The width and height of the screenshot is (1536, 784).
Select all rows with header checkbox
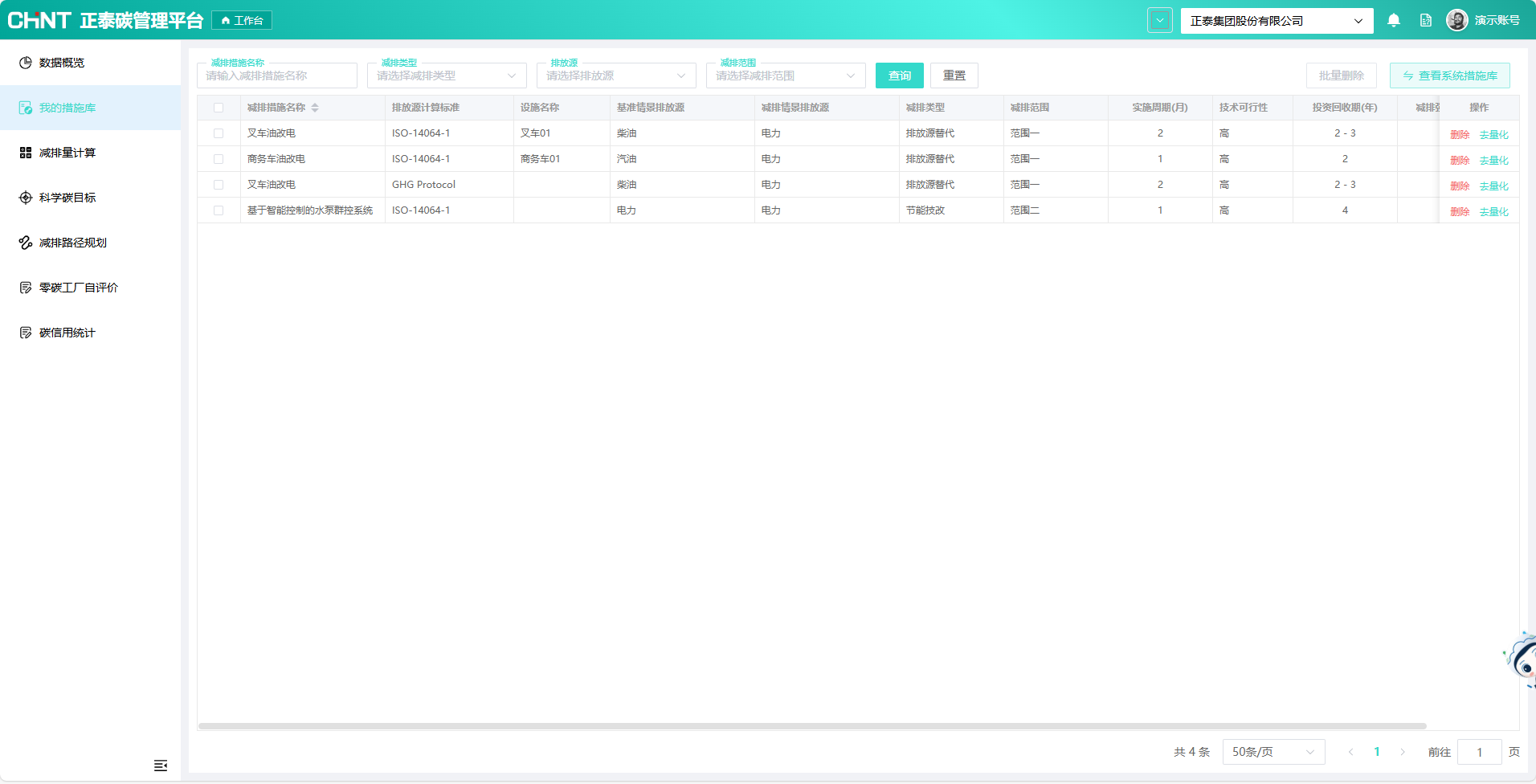point(219,108)
